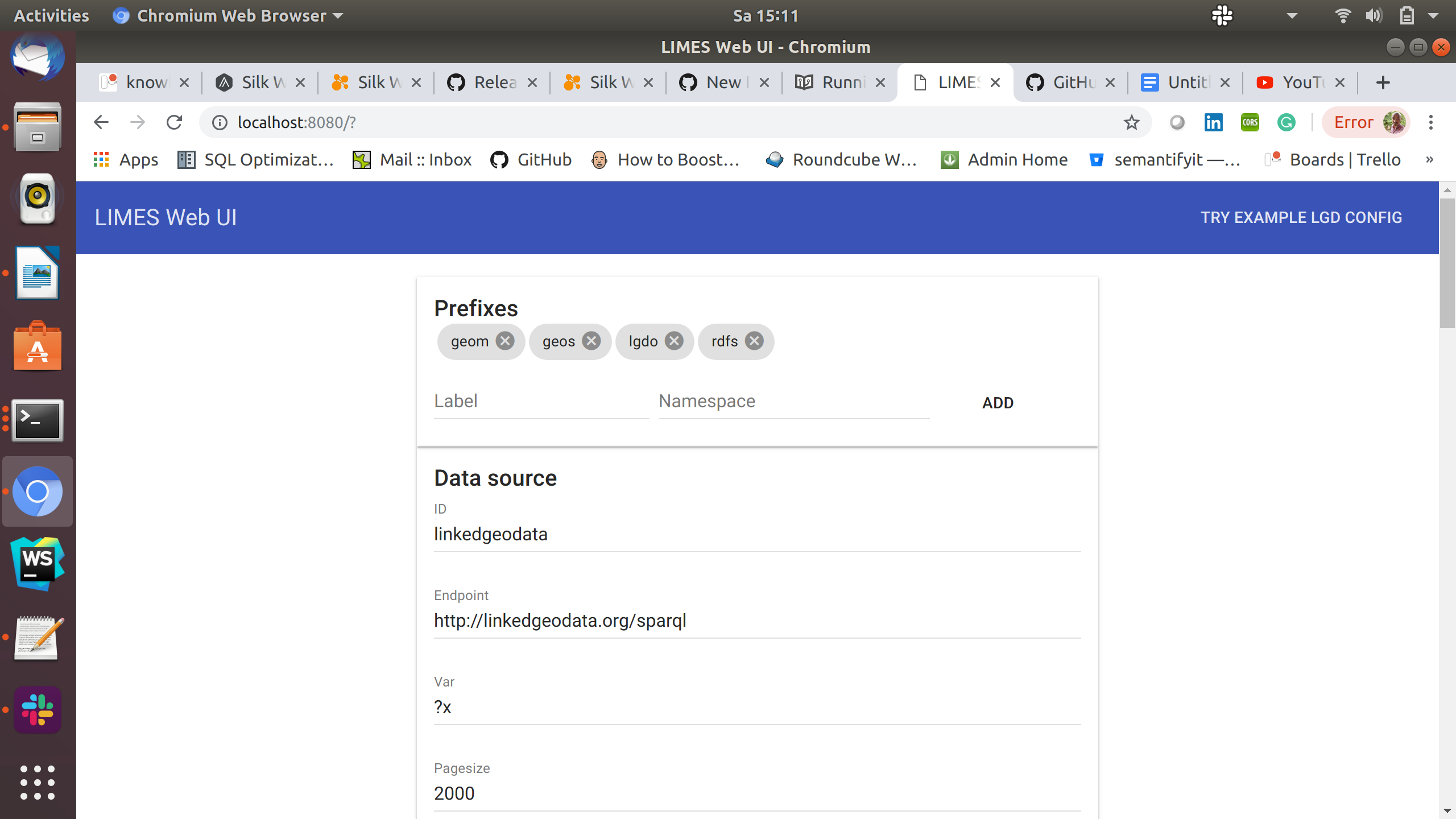1456x819 pixels.
Task: Open the GitHub bookmark
Action: point(530,160)
